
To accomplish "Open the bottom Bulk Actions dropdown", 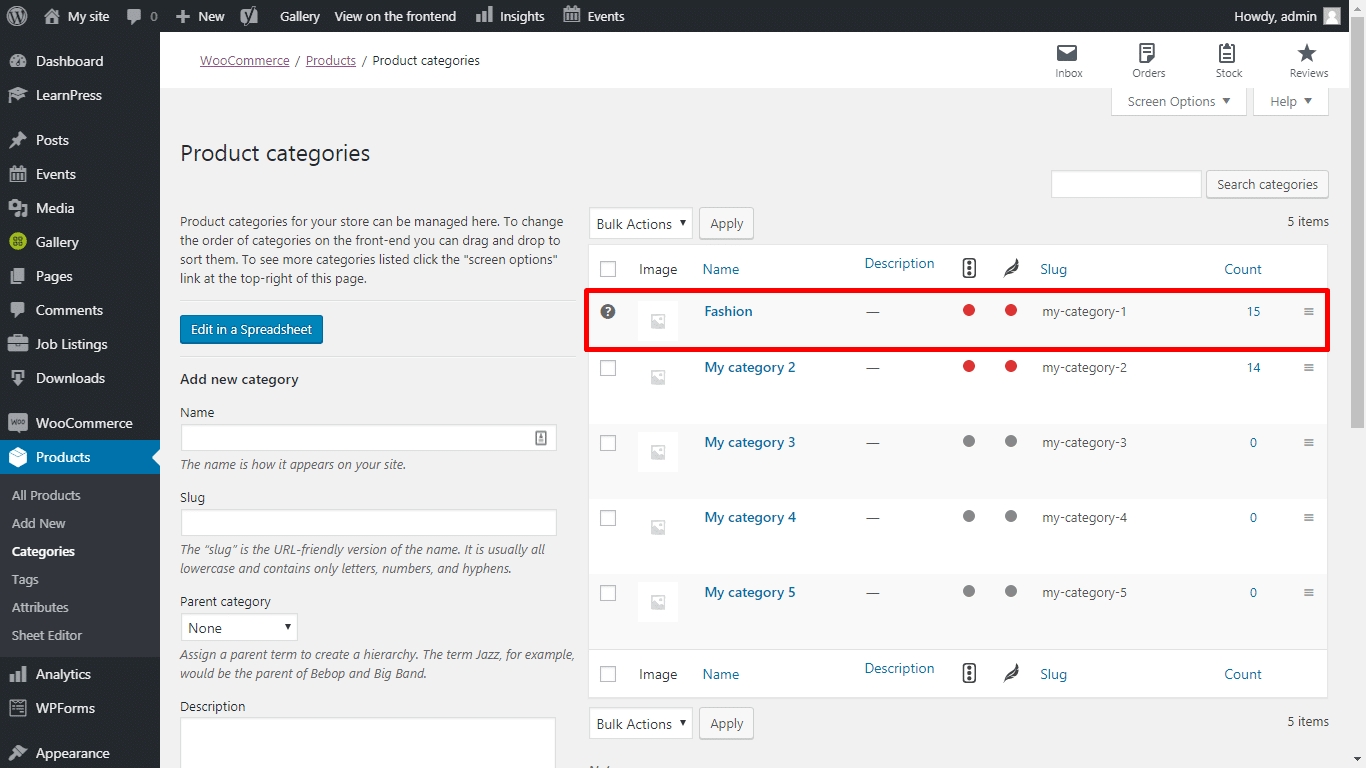I will tap(640, 724).
